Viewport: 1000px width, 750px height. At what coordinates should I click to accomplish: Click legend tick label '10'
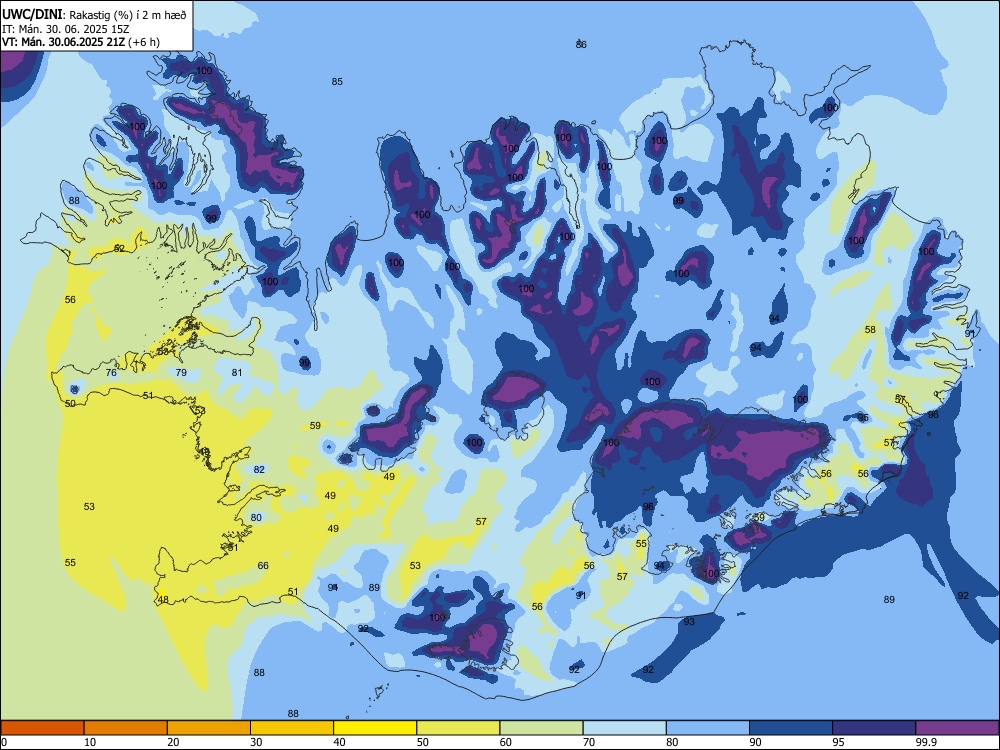90,742
